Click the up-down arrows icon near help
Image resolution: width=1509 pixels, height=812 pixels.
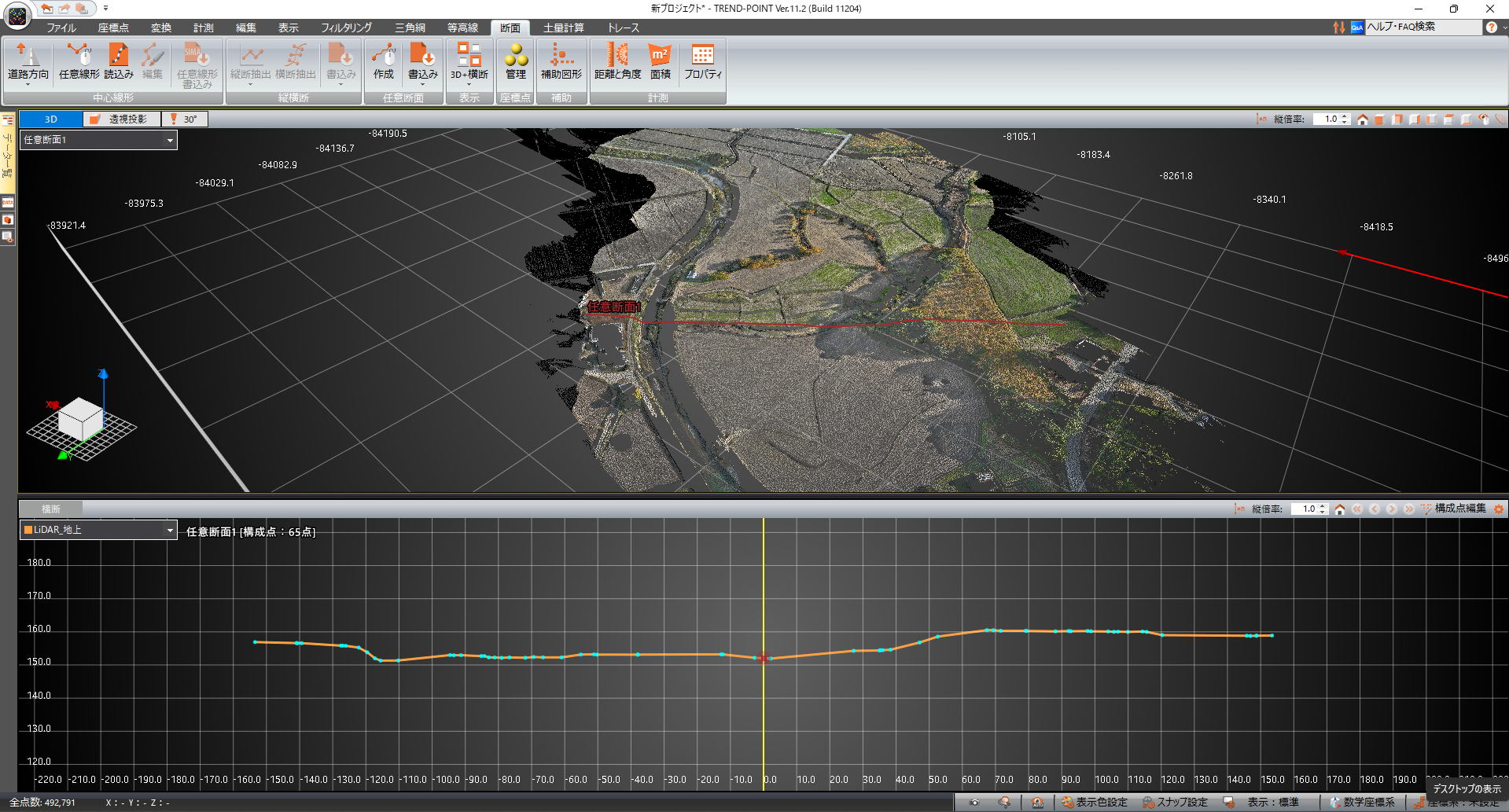pos(1338,28)
